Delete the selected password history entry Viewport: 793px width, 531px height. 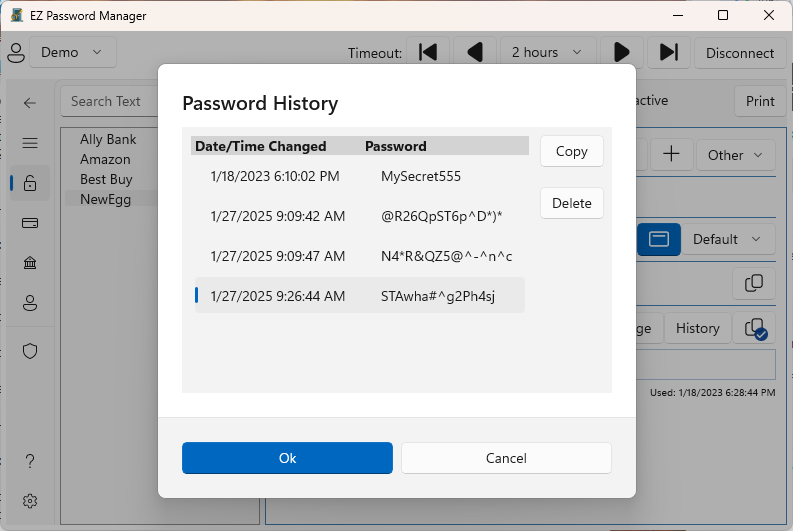pos(571,203)
